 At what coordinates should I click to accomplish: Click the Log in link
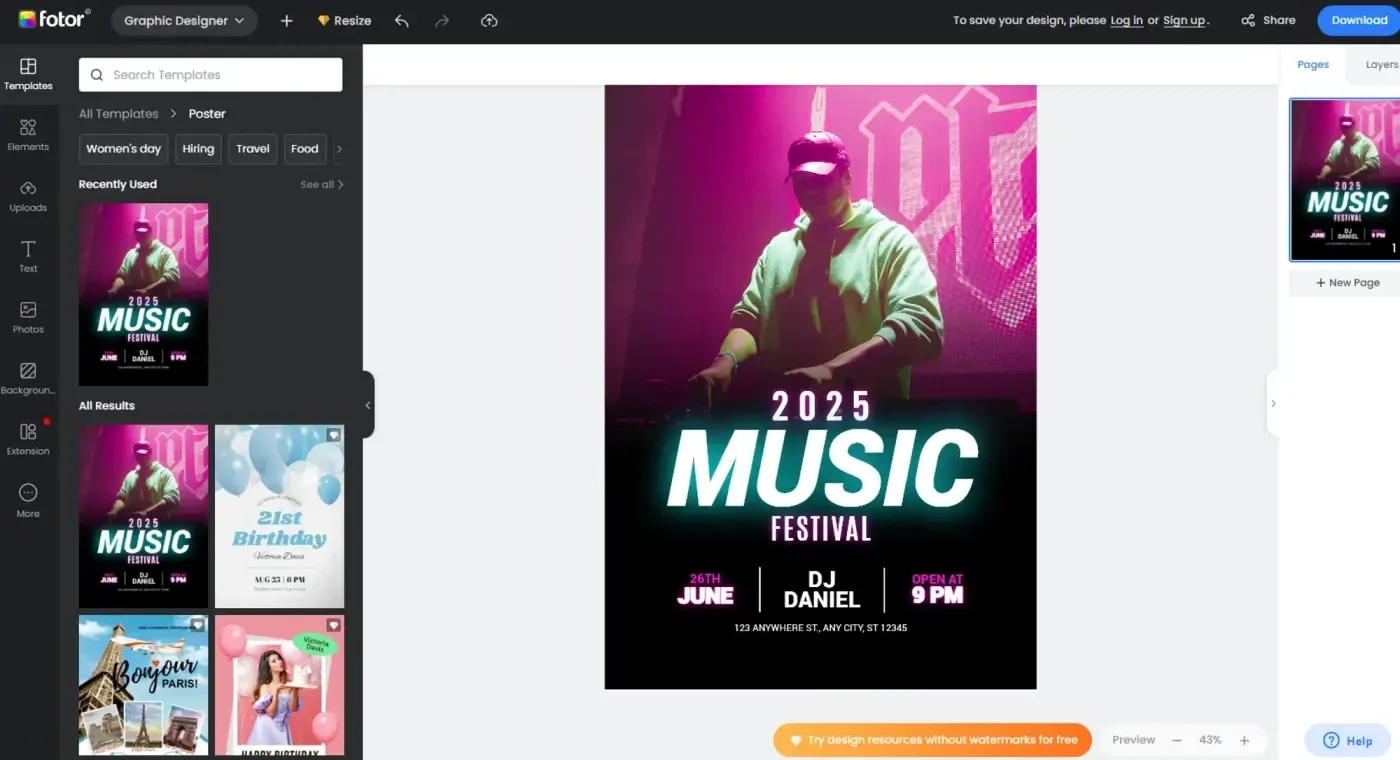1126,20
